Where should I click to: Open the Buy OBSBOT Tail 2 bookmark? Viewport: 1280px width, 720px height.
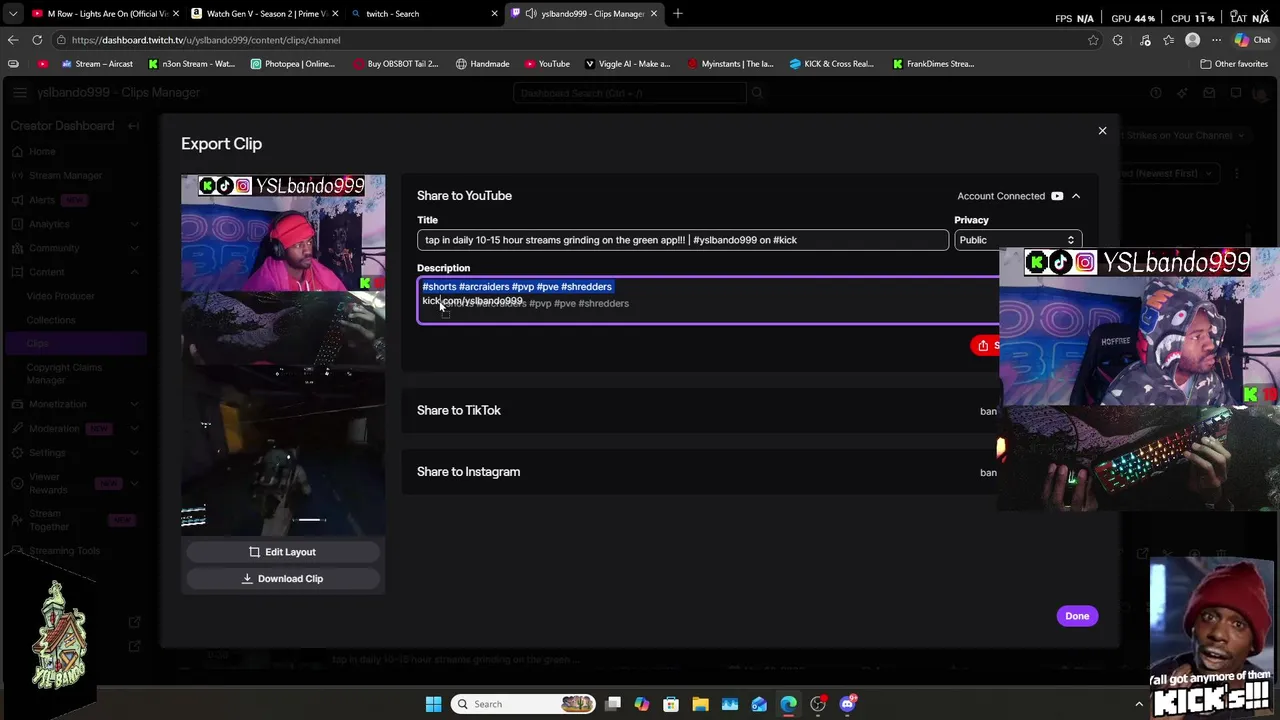396,64
